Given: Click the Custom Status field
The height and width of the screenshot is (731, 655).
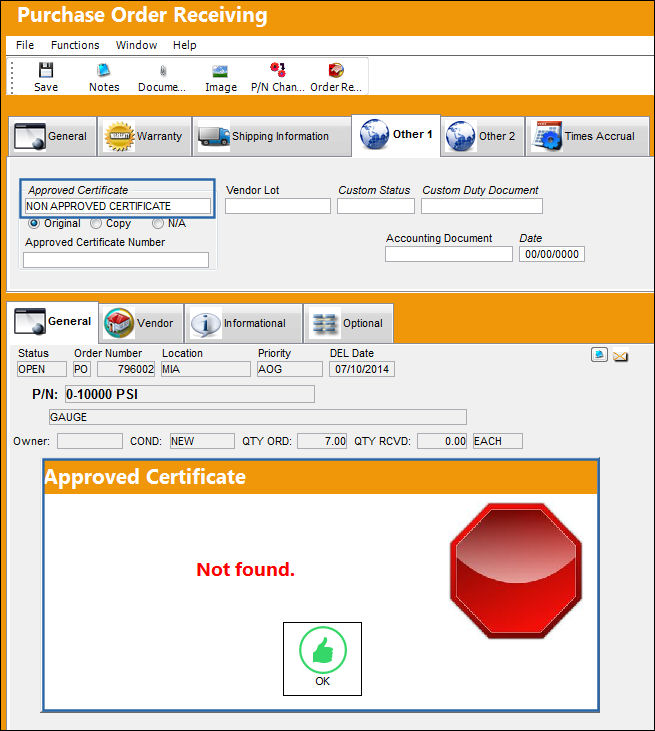Looking at the screenshot, I should tap(376, 206).
